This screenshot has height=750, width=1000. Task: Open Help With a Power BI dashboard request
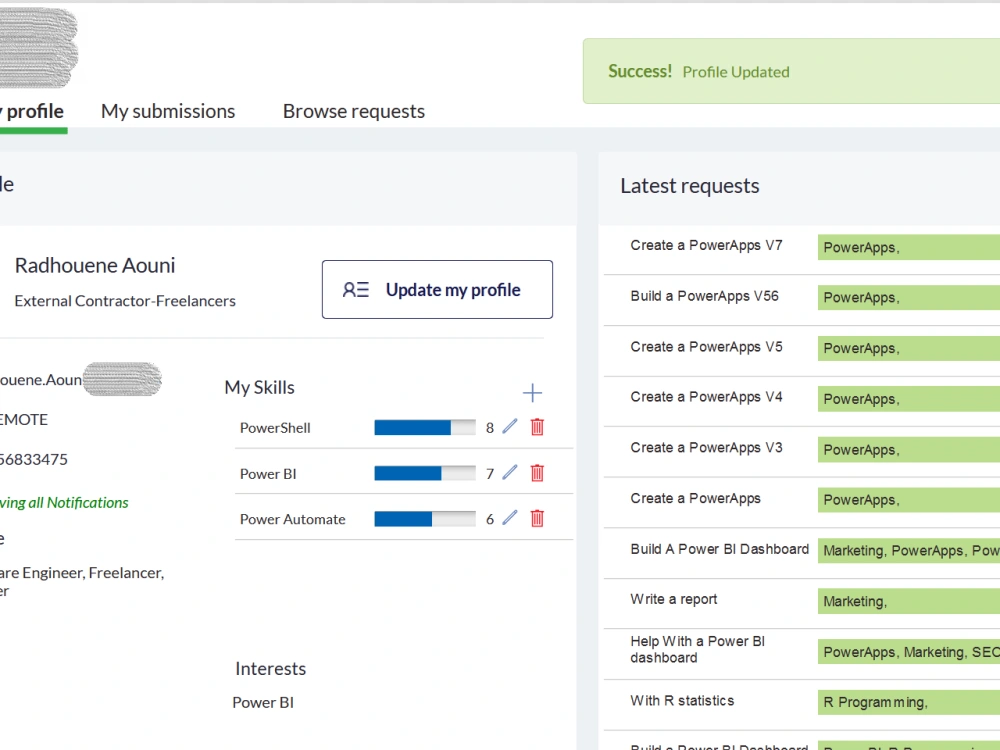coord(698,649)
